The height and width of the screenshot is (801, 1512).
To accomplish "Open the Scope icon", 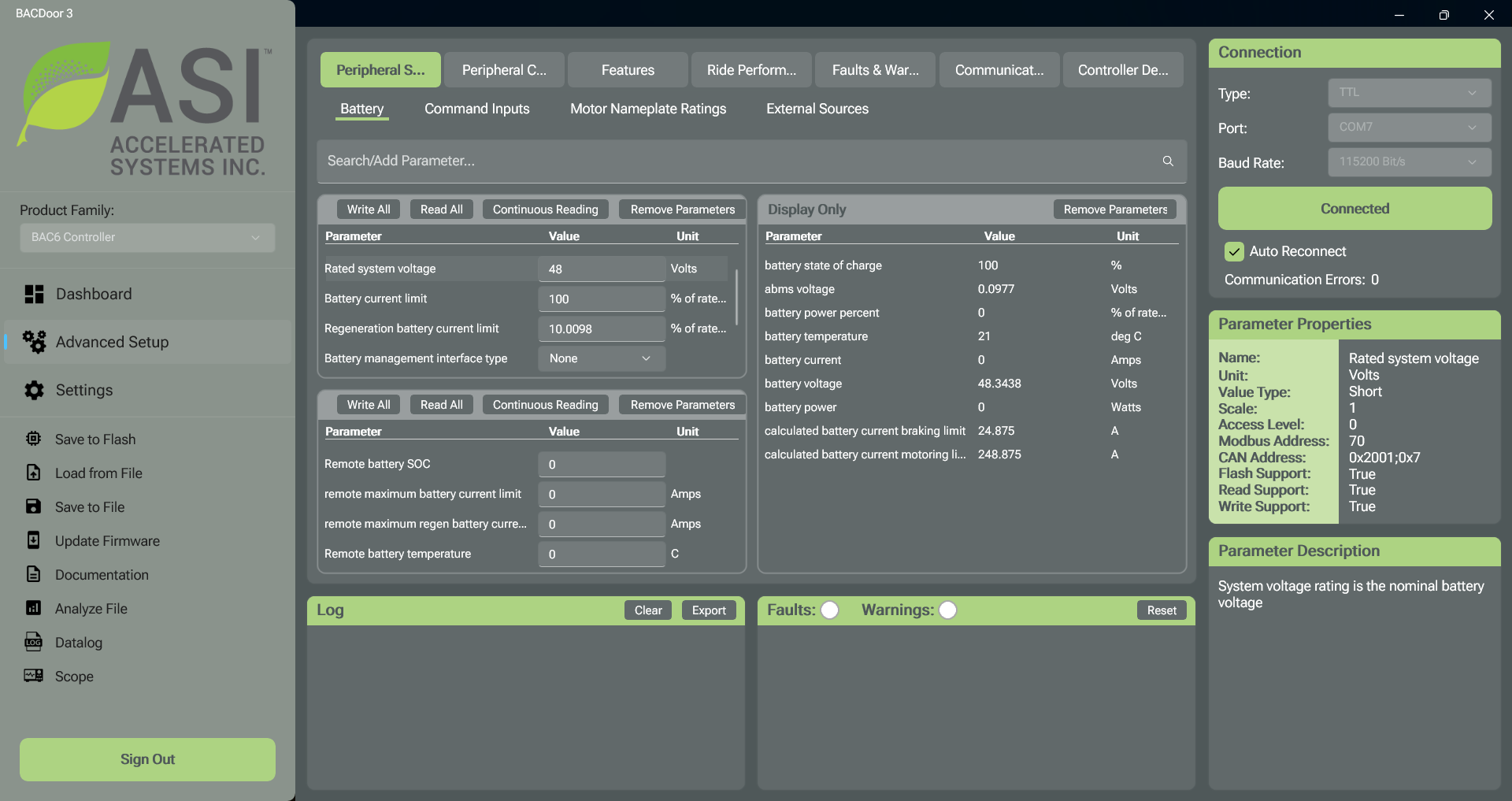I will [x=33, y=676].
